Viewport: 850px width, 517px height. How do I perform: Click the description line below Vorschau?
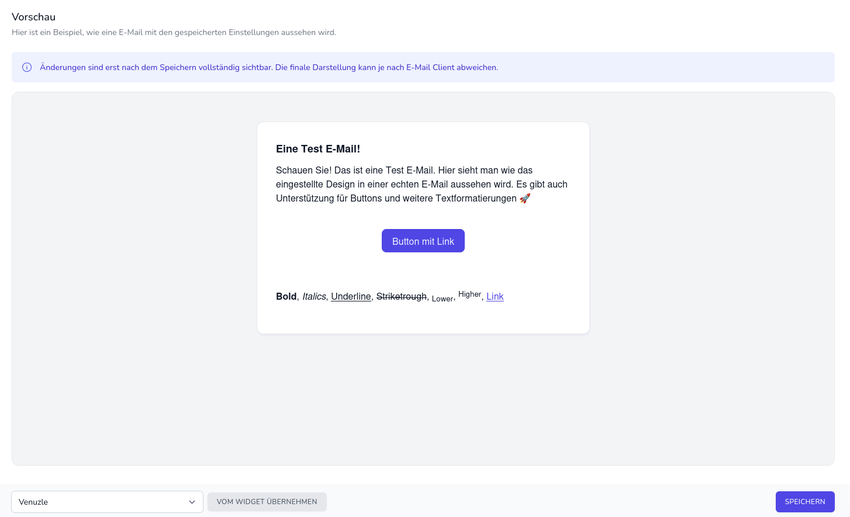click(174, 33)
